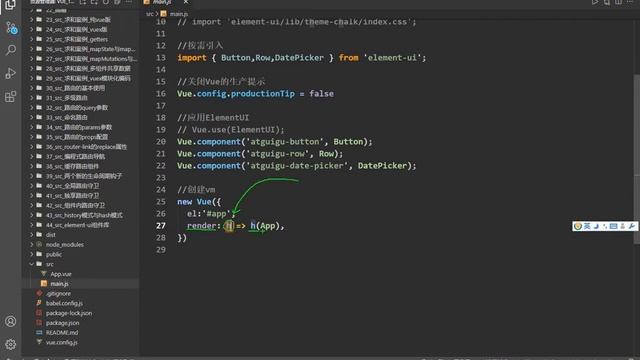Open package.json file
640x360 pixels.
click(x=62, y=323)
